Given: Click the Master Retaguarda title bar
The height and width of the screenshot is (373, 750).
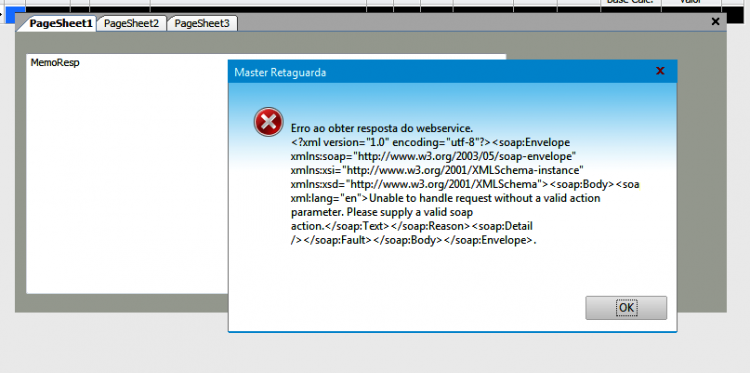Looking at the screenshot, I should pos(452,72).
